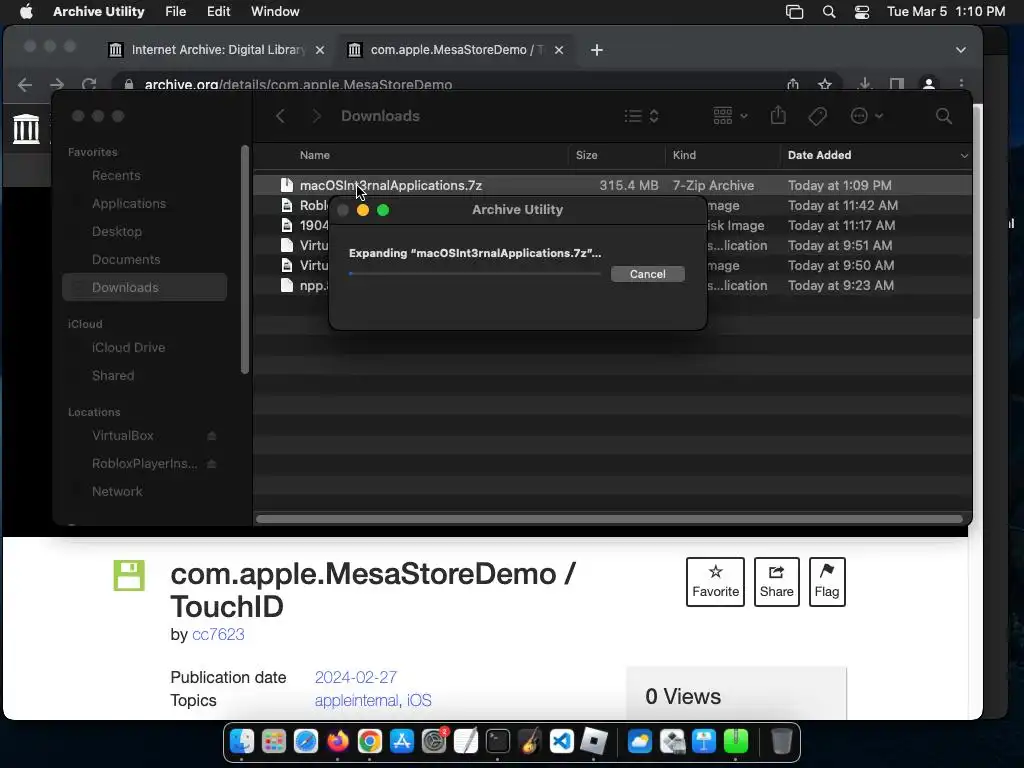Close the Internet Archive Digital Library tab

click(320, 50)
